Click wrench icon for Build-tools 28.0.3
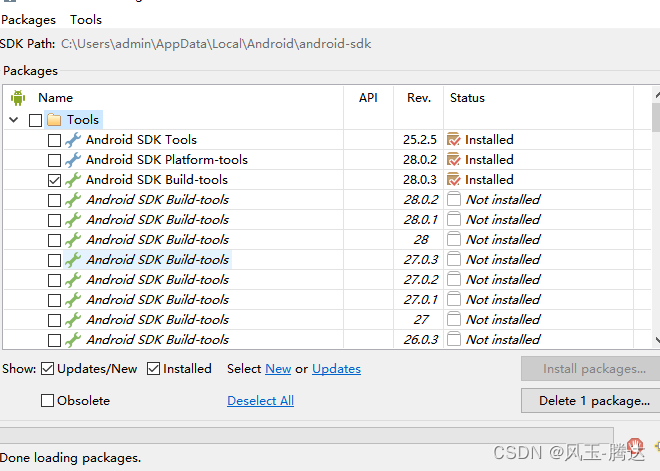Image resolution: width=660 pixels, height=471 pixels. coord(73,180)
